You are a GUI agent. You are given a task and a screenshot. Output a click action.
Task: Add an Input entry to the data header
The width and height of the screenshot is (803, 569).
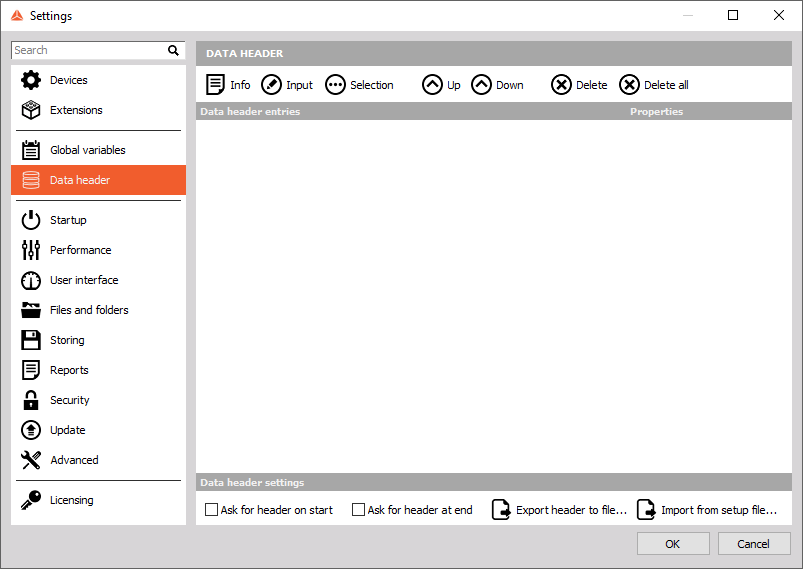(287, 85)
